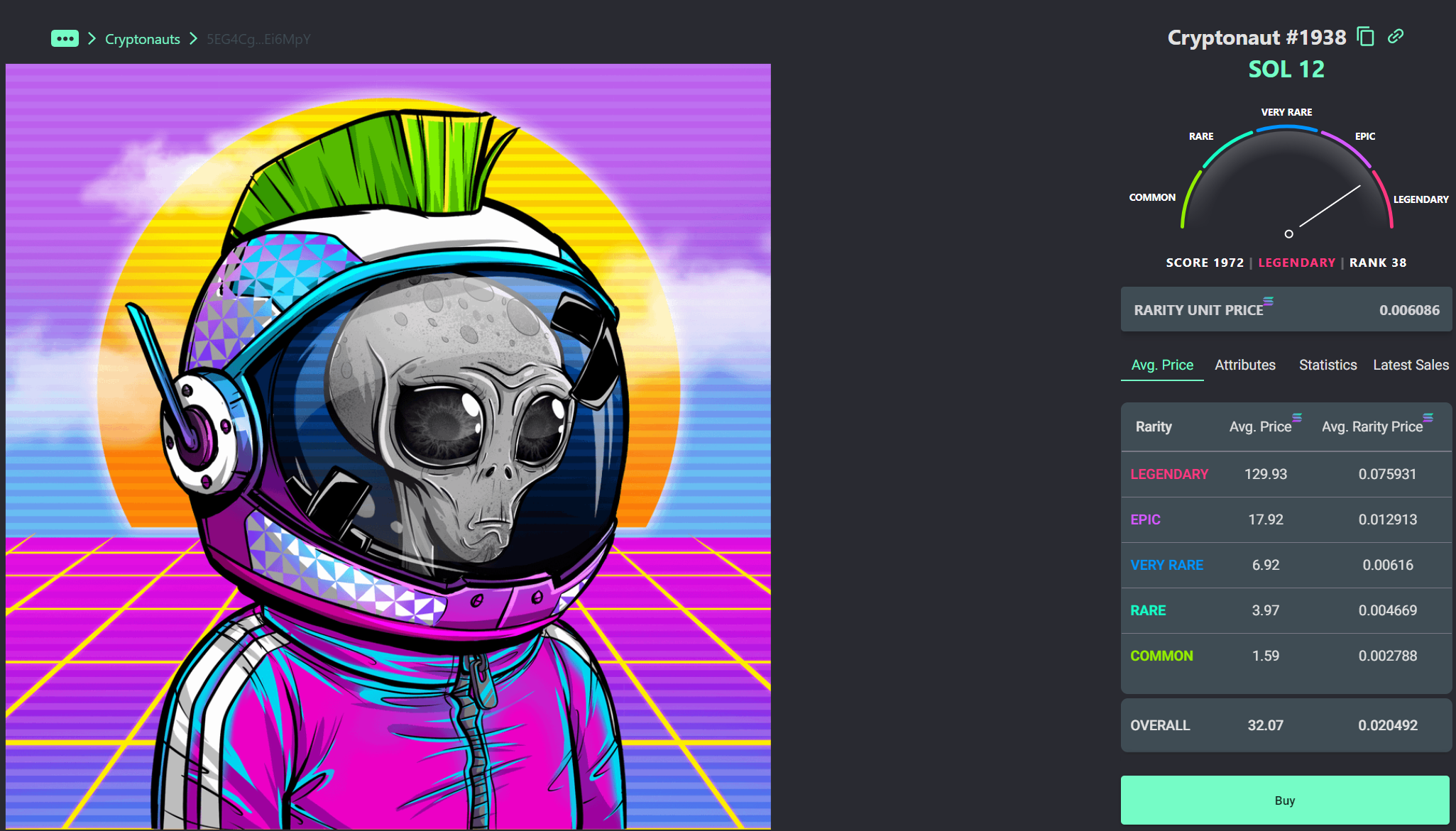
Task: Click Solana icon next to Avg. Rarity Price header
Action: [x=1428, y=418]
